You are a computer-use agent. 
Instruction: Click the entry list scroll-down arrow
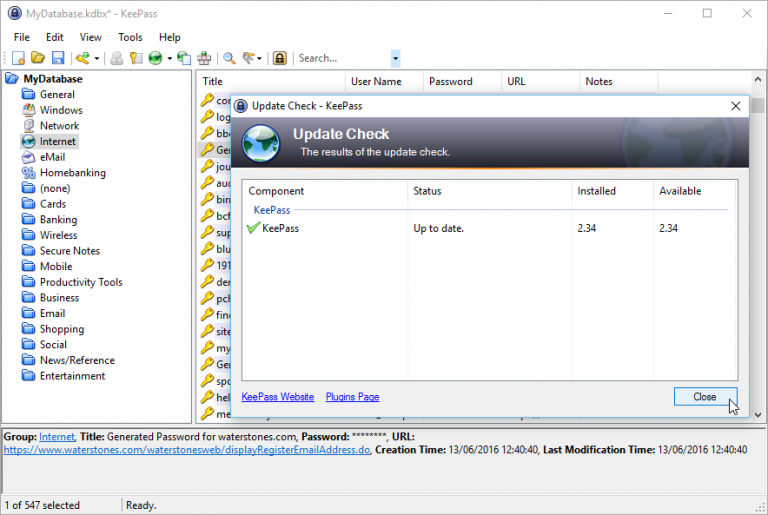[758, 415]
